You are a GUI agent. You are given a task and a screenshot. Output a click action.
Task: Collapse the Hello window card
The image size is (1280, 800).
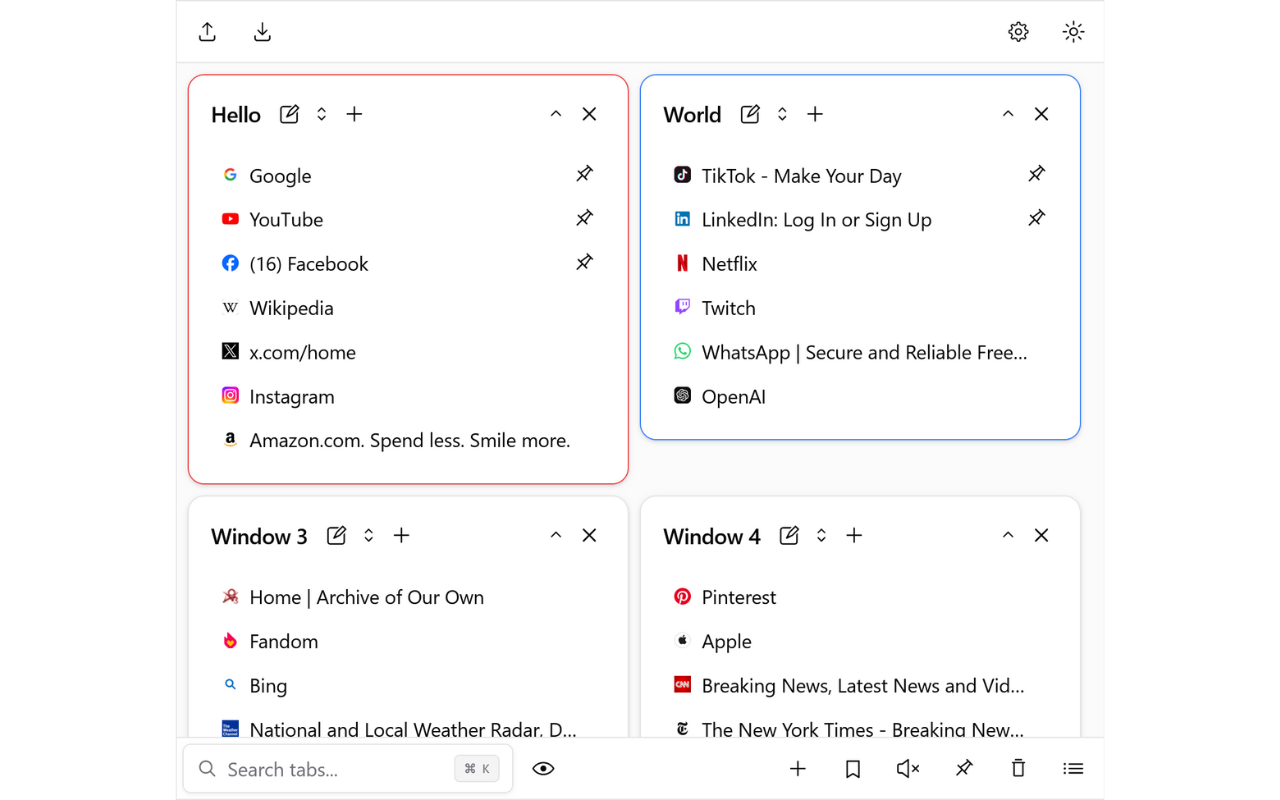(556, 114)
